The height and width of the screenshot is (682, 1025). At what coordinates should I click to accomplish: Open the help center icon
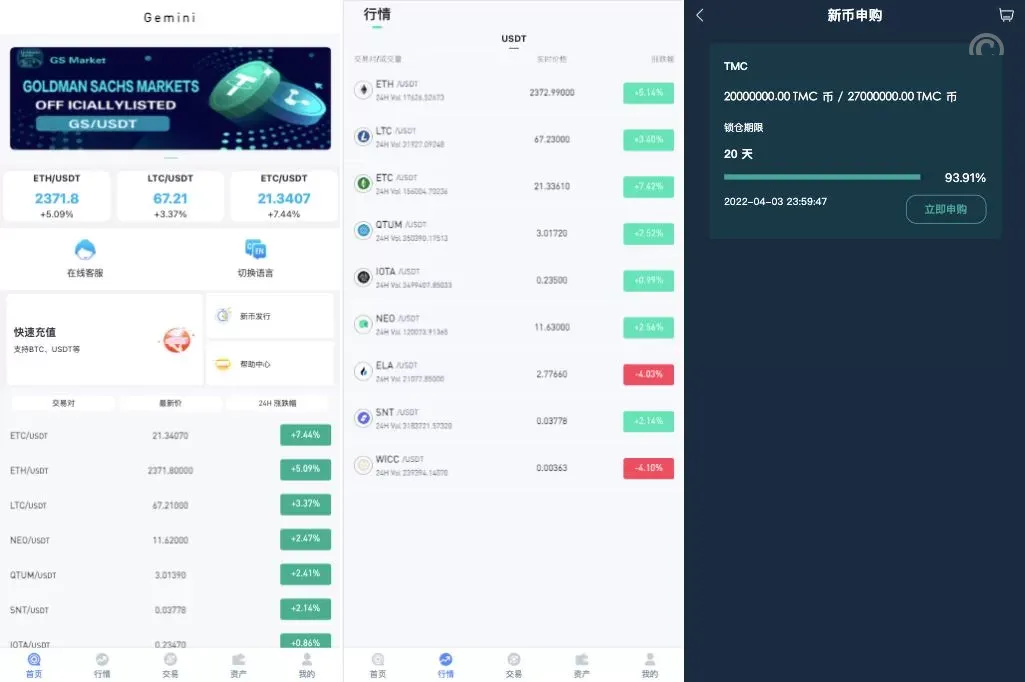[223, 364]
